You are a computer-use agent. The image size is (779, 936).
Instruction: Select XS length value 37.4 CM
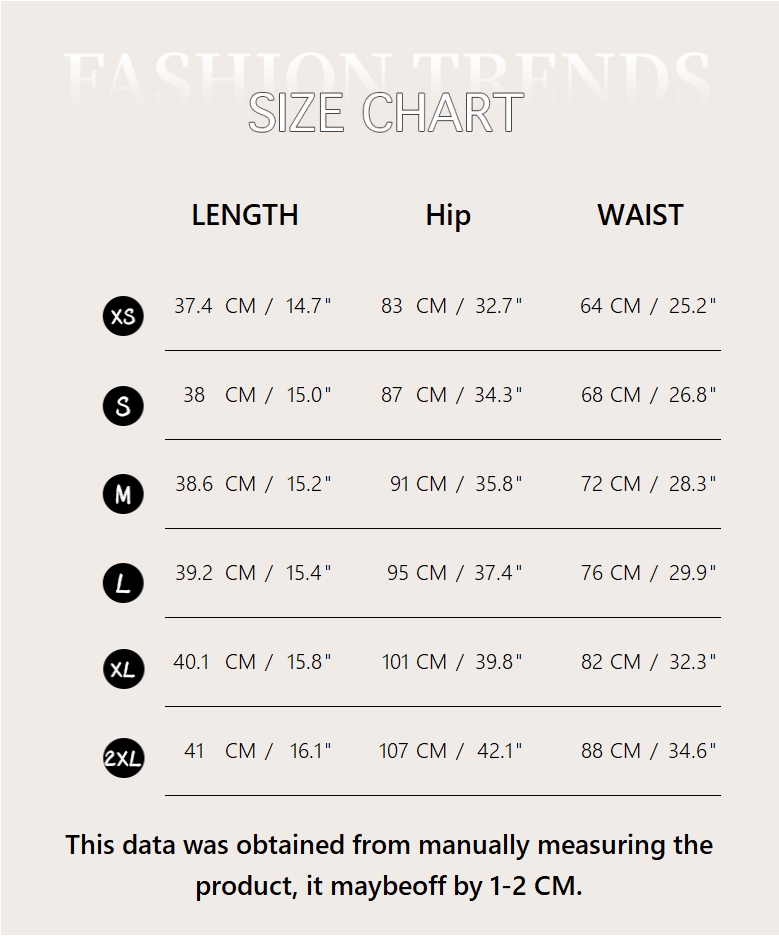tap(215, 306)
